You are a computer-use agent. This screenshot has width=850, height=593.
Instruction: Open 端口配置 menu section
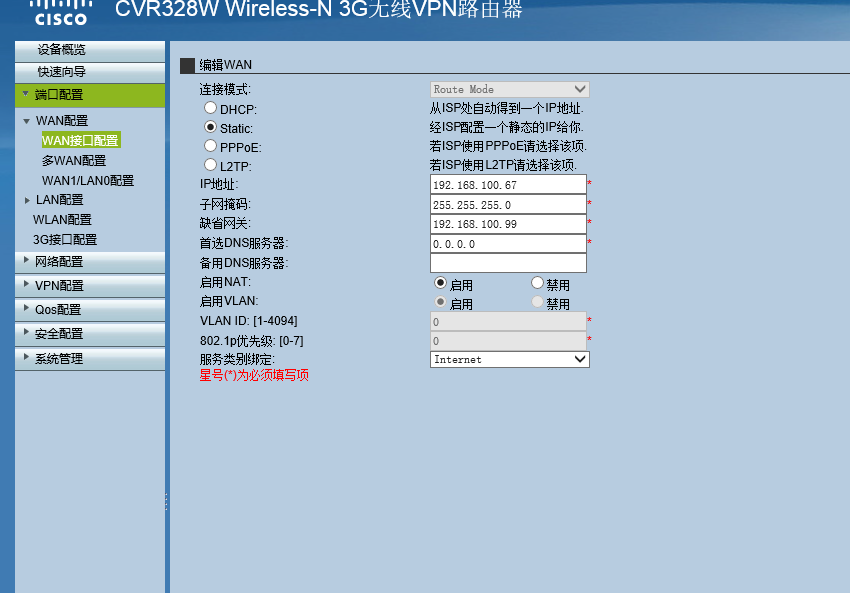coord(90,95)
